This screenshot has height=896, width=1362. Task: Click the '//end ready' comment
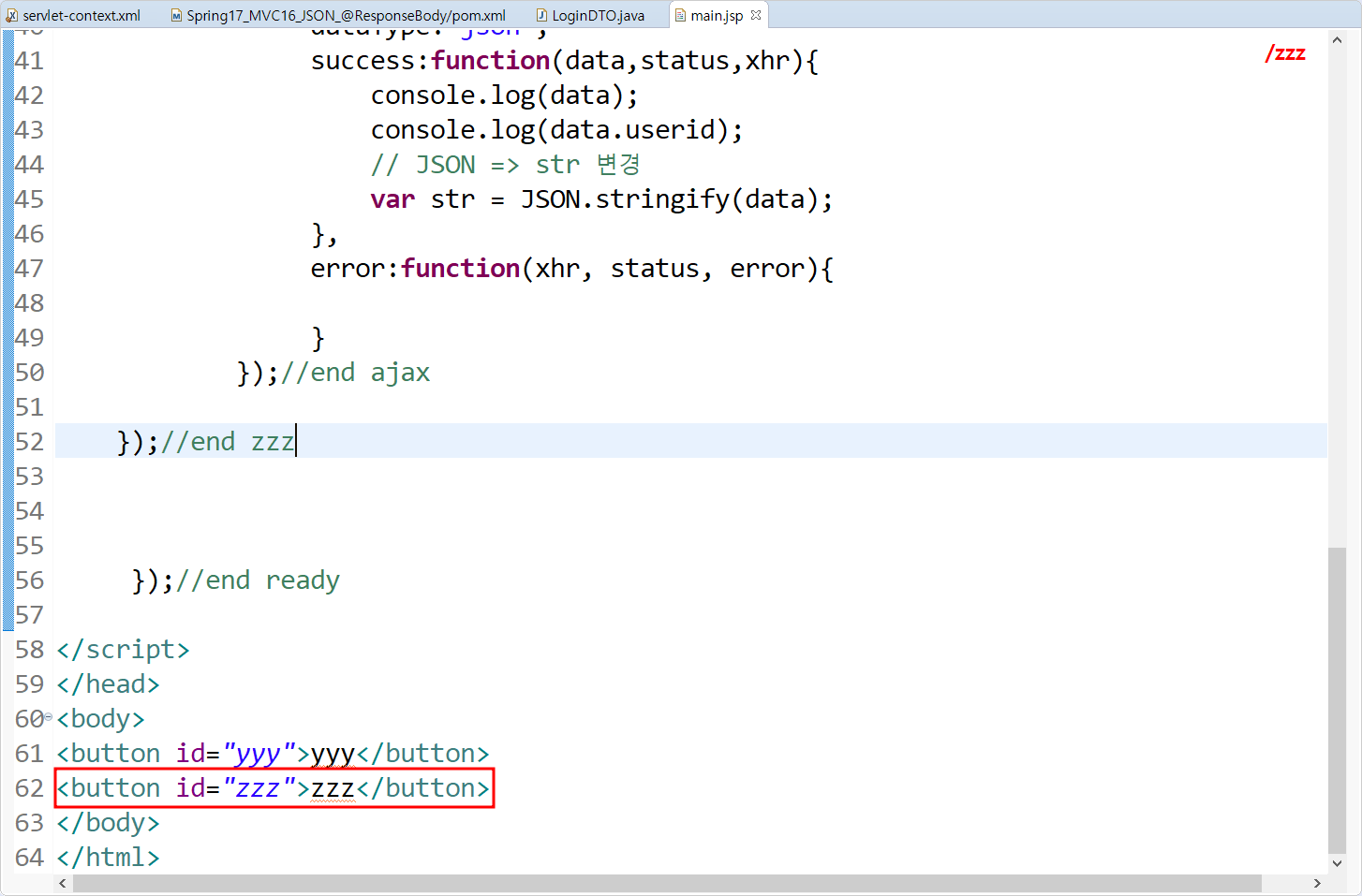pos(259,580)
